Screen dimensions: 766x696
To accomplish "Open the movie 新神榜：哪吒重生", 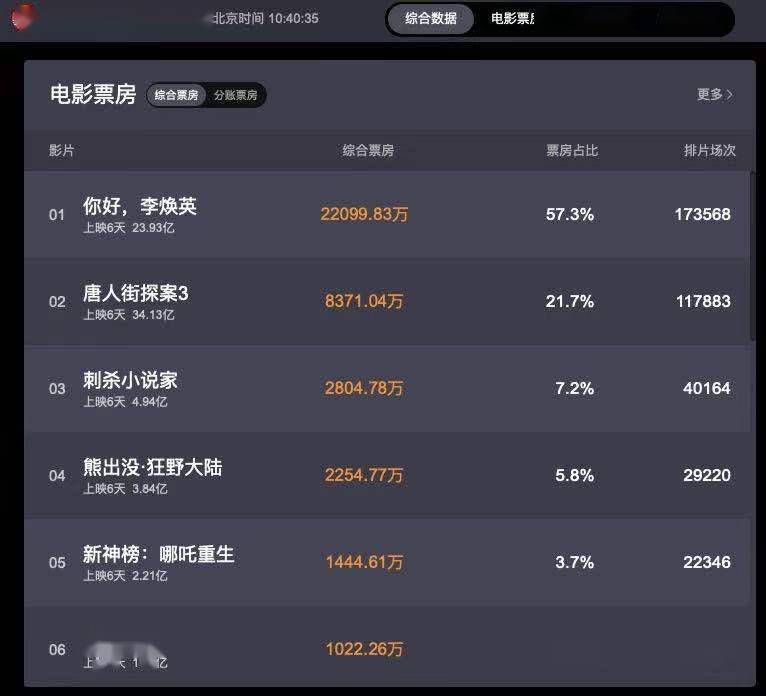I will point(159,554).
